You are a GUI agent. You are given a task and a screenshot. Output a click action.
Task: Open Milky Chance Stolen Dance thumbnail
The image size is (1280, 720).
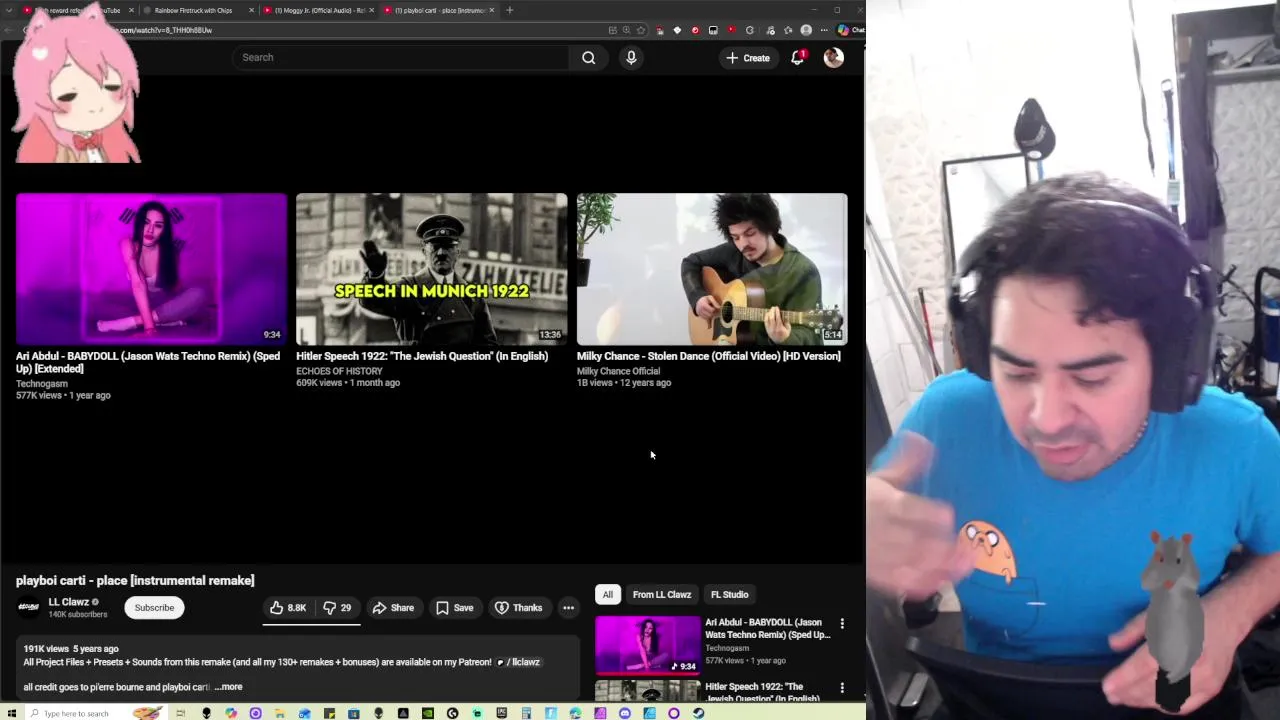[x=712, y=269]
